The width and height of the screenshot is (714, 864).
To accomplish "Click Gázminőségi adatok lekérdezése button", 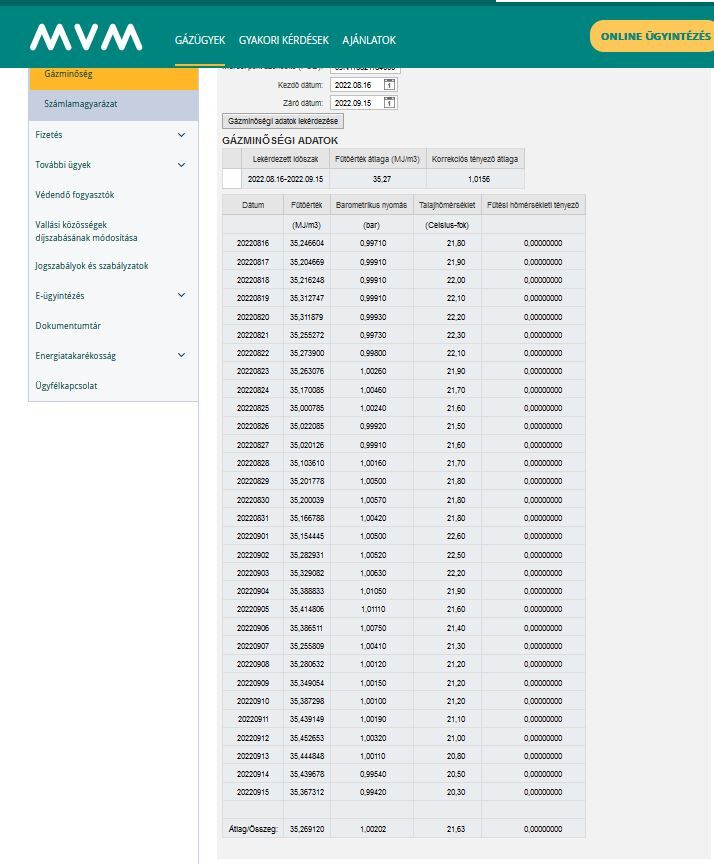I will point(283,121).
